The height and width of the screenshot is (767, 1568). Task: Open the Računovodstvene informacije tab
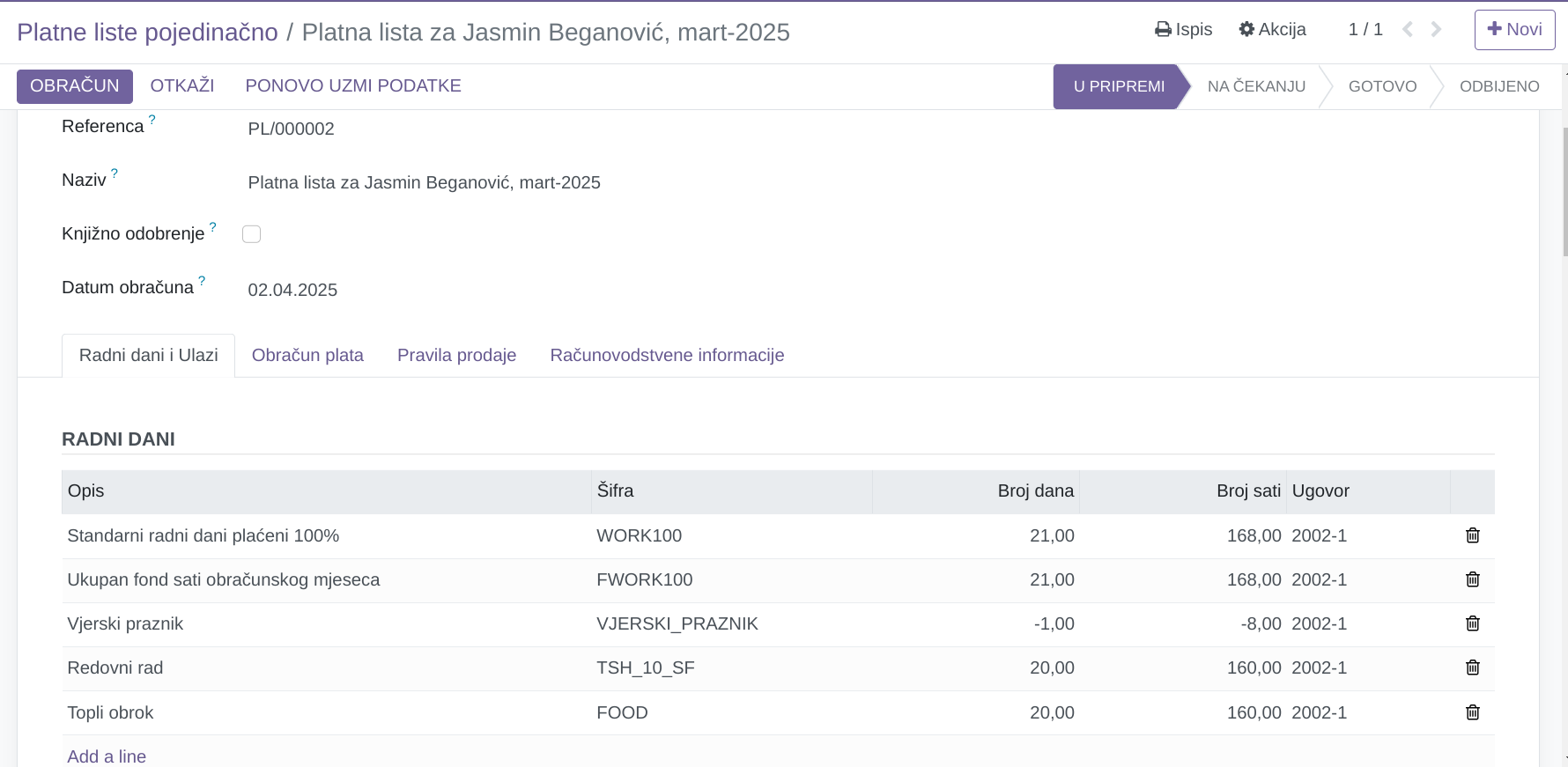pos(667,356)
